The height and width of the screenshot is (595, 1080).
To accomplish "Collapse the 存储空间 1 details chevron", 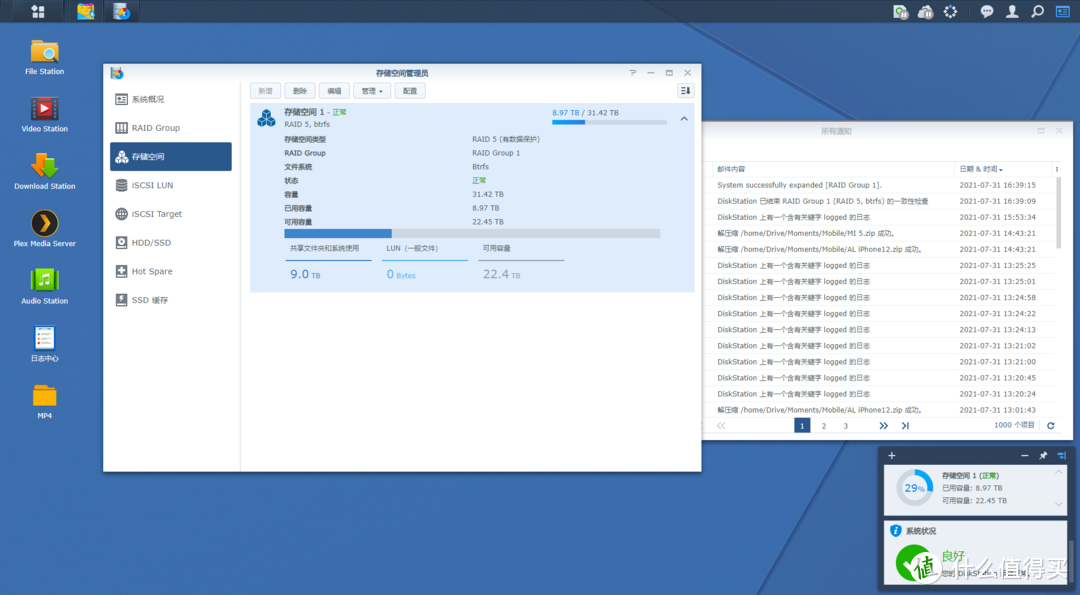I will coord(684,118).
